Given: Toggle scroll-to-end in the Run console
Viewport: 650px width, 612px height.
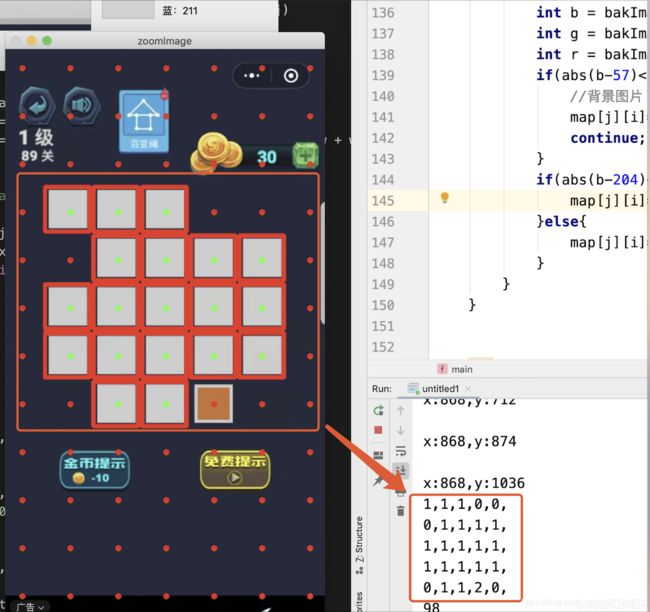Looking at the screenshot, I should coord(400,470).
